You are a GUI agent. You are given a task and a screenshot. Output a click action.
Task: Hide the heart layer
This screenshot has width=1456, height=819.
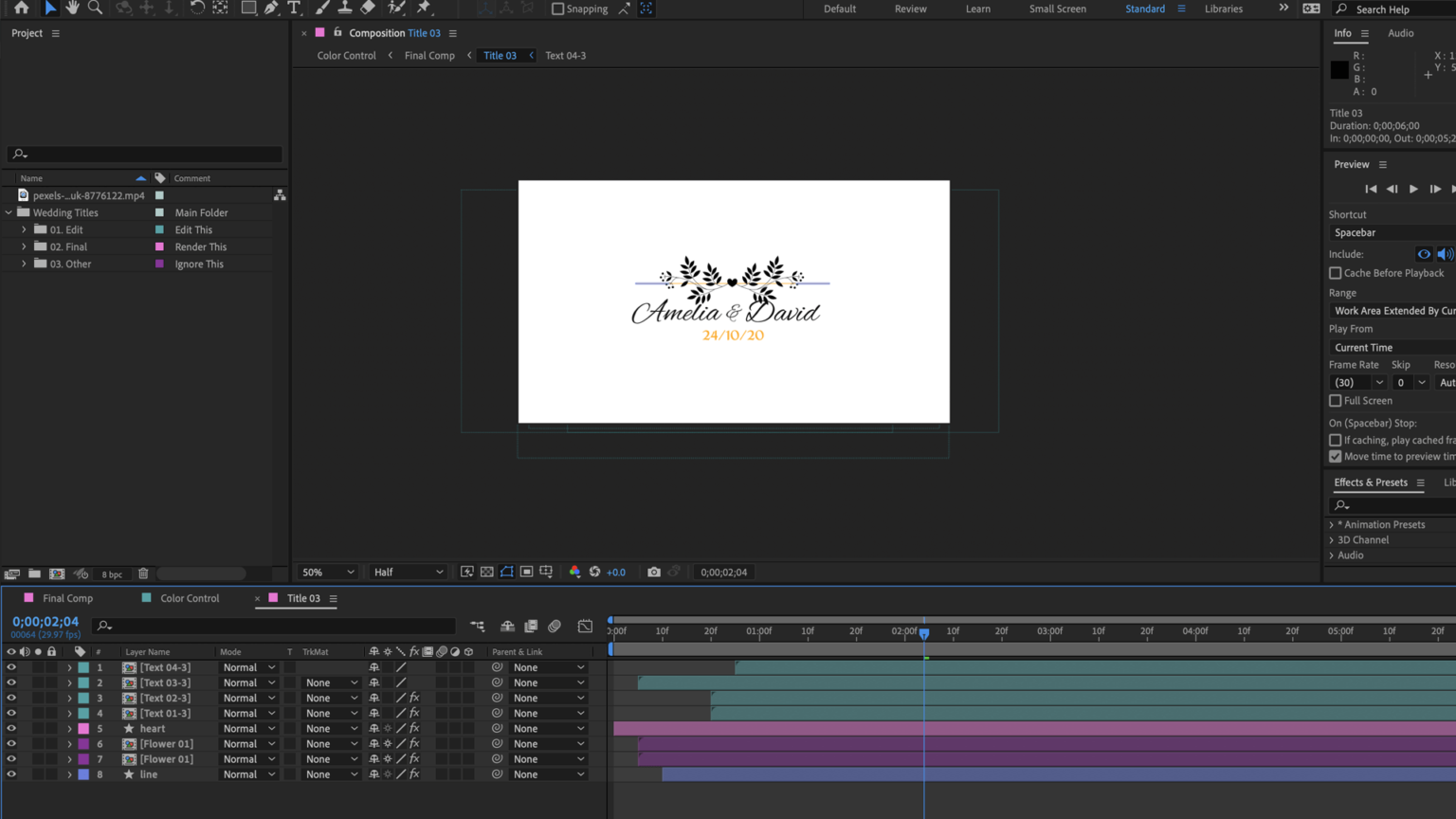point(10,728)
